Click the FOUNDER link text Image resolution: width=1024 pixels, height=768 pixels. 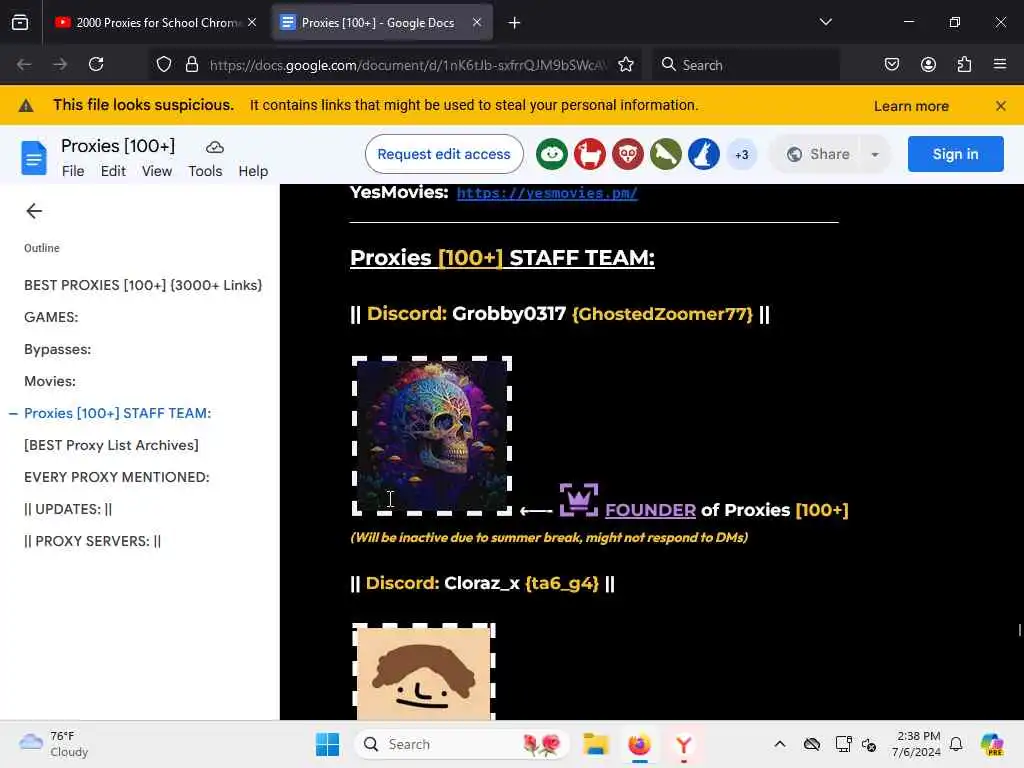tap(650, 510)
